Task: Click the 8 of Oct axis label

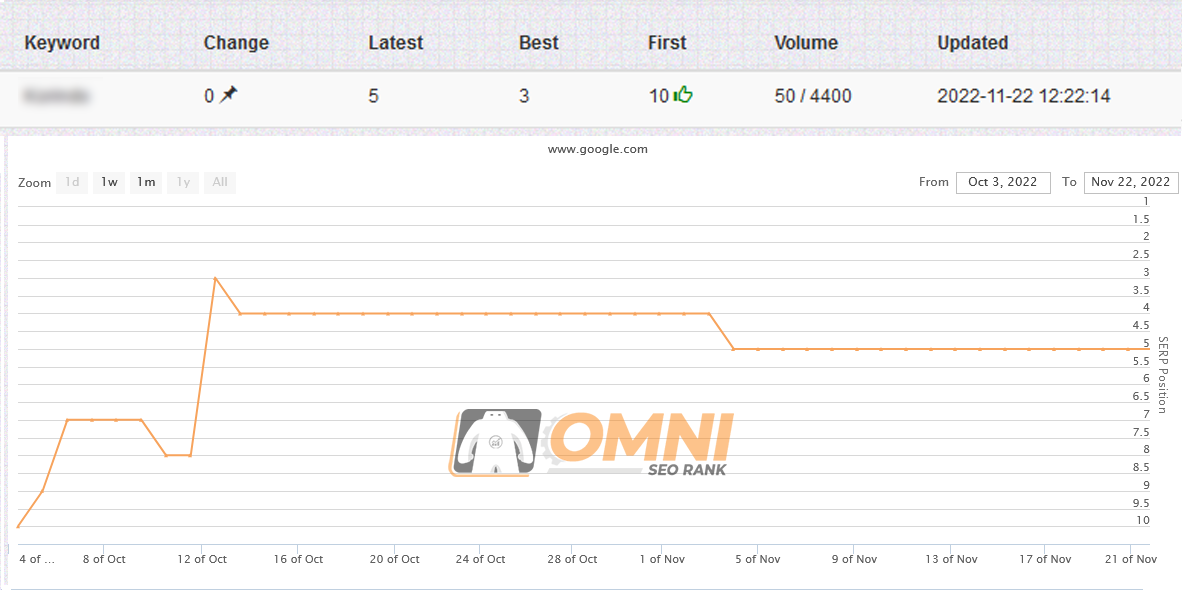Action: [103, 559]
